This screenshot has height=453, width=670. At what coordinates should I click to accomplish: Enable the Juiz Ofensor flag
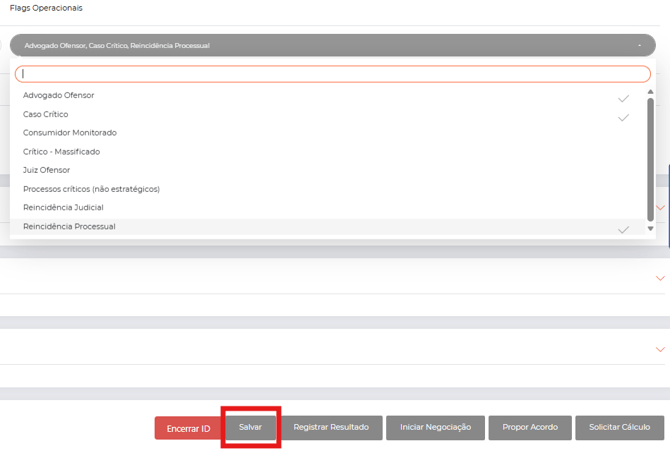[x=47, y=170]
